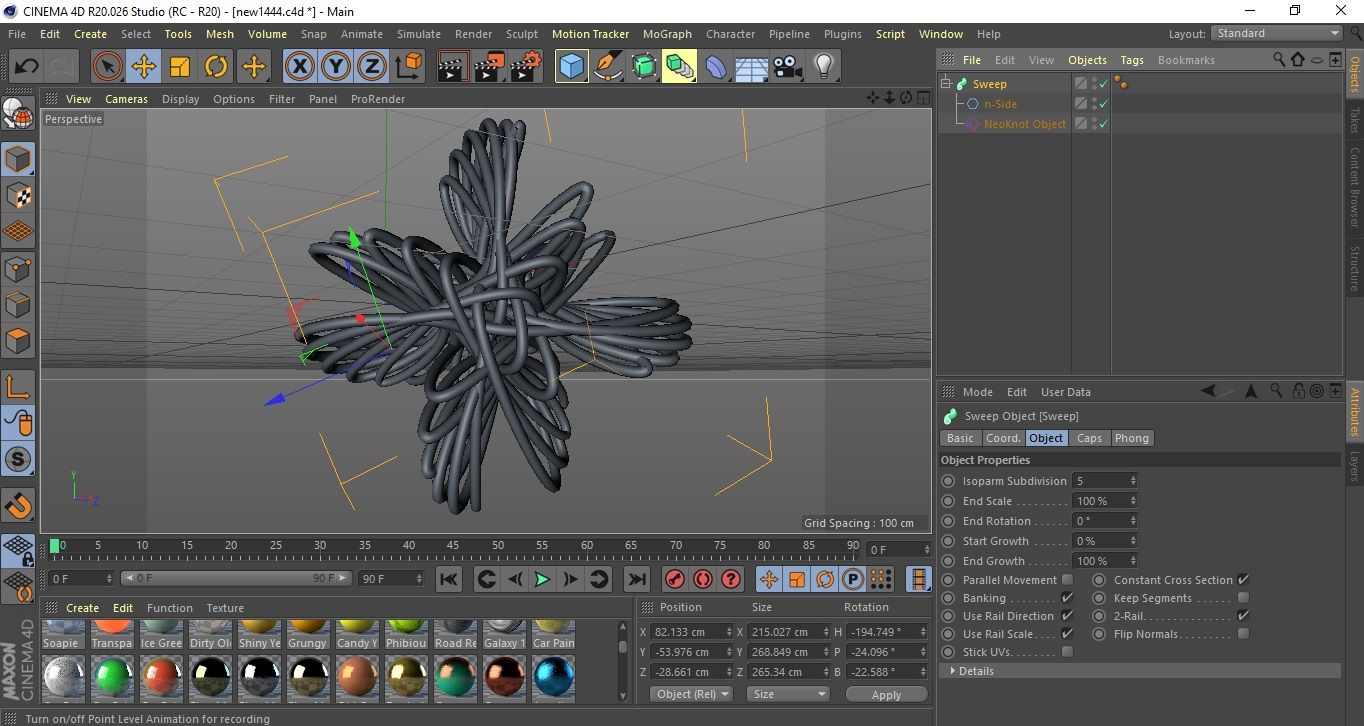Click the Apply button
1364x726 pixels.
(x=886, y=694)
